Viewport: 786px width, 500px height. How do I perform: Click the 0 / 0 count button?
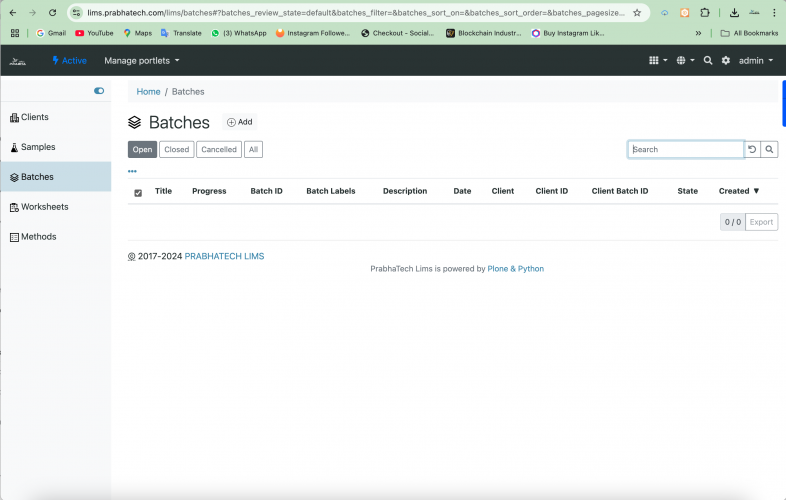coord(732,222)
